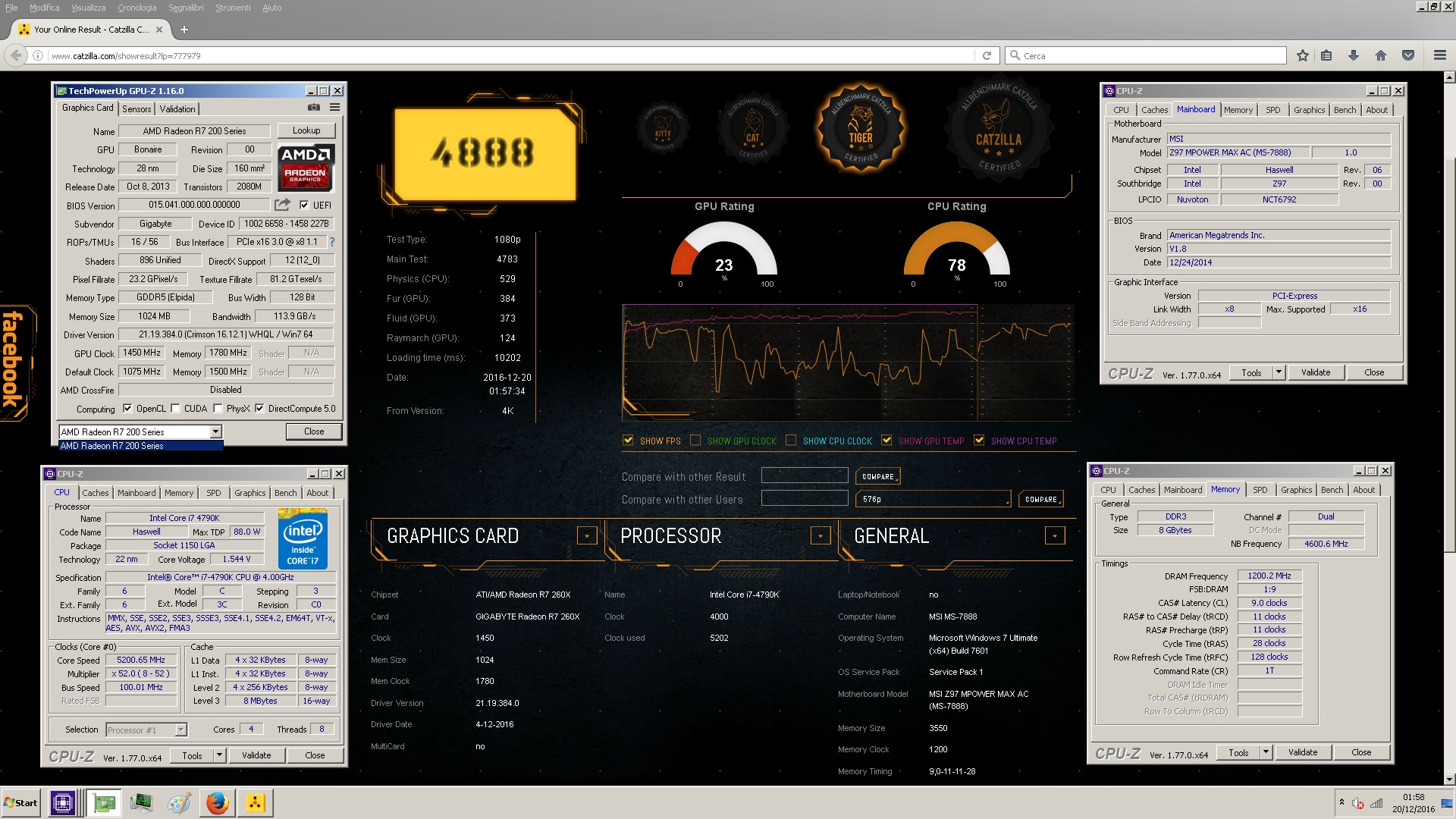Open the Segnalibri menu
This screenshot has width=1456, height=819.
coord(186,8)
